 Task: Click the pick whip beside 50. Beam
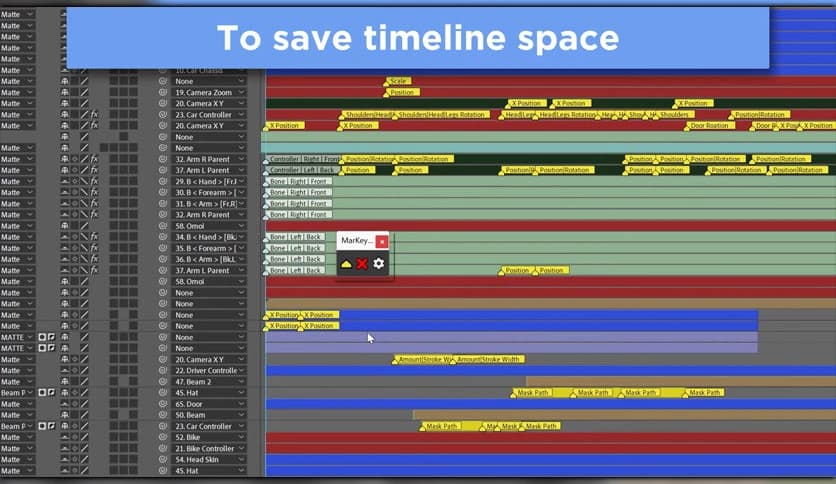163,415
